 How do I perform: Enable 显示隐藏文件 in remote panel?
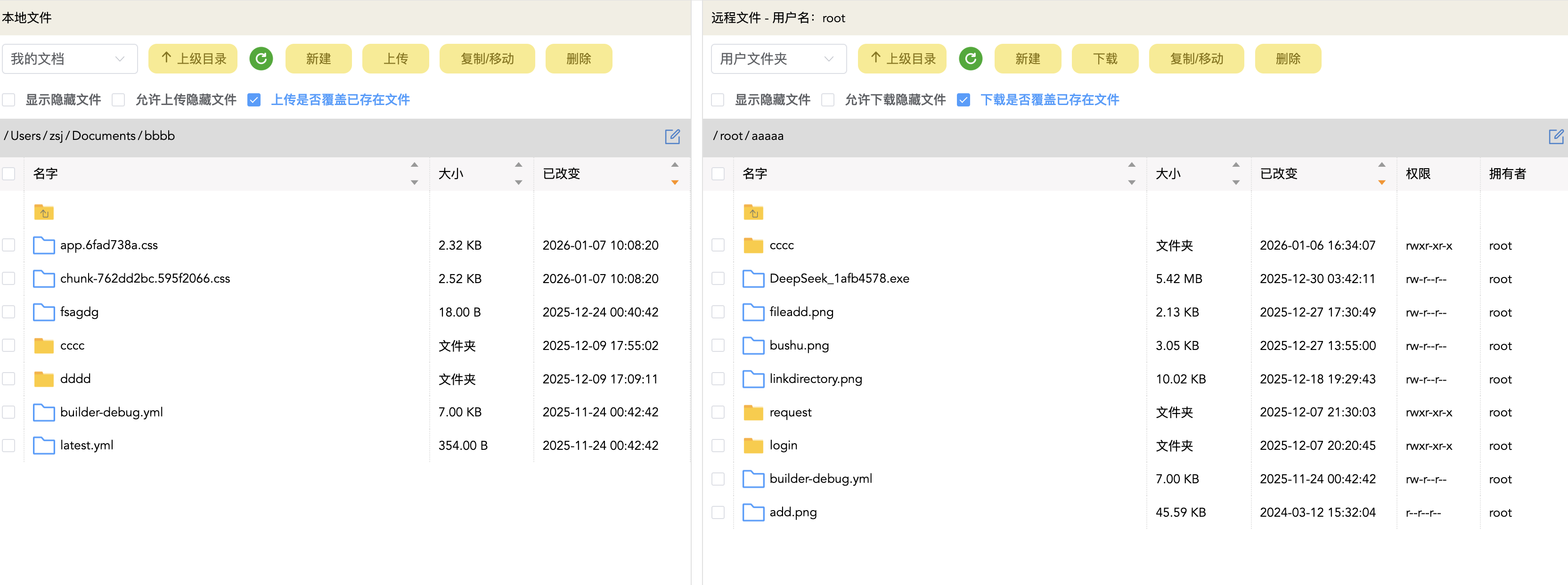pos(718,100)
